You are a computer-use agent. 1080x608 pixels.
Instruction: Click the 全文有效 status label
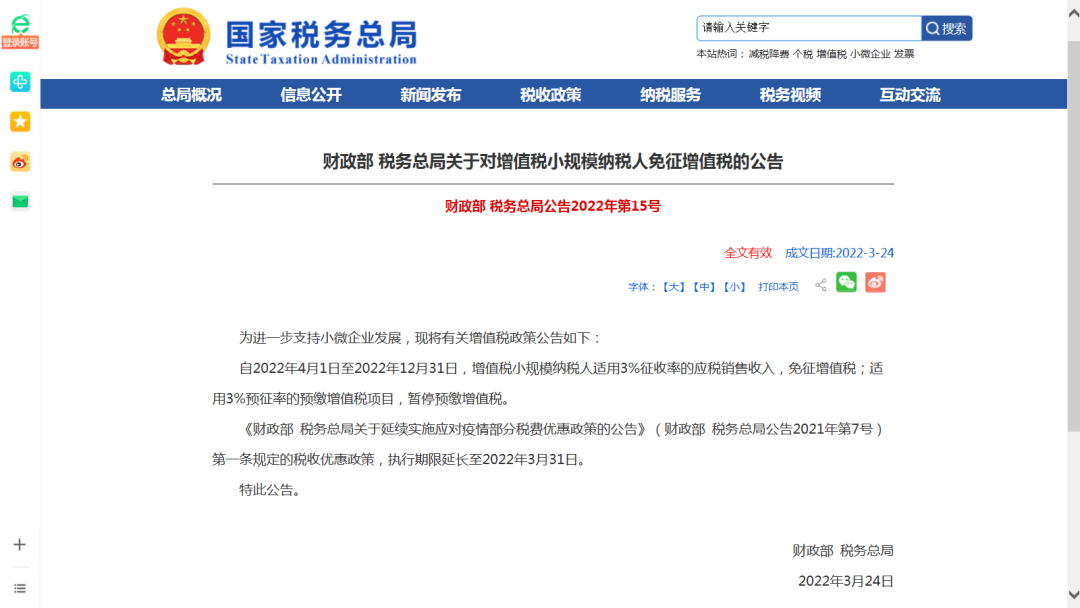tap(748, 253)
